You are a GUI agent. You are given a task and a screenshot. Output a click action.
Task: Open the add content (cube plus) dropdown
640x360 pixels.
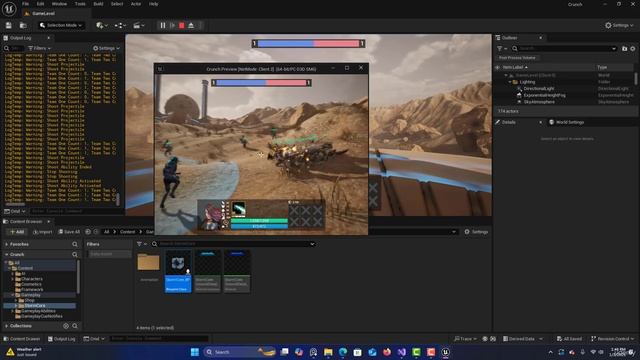(x=102, y=25)
